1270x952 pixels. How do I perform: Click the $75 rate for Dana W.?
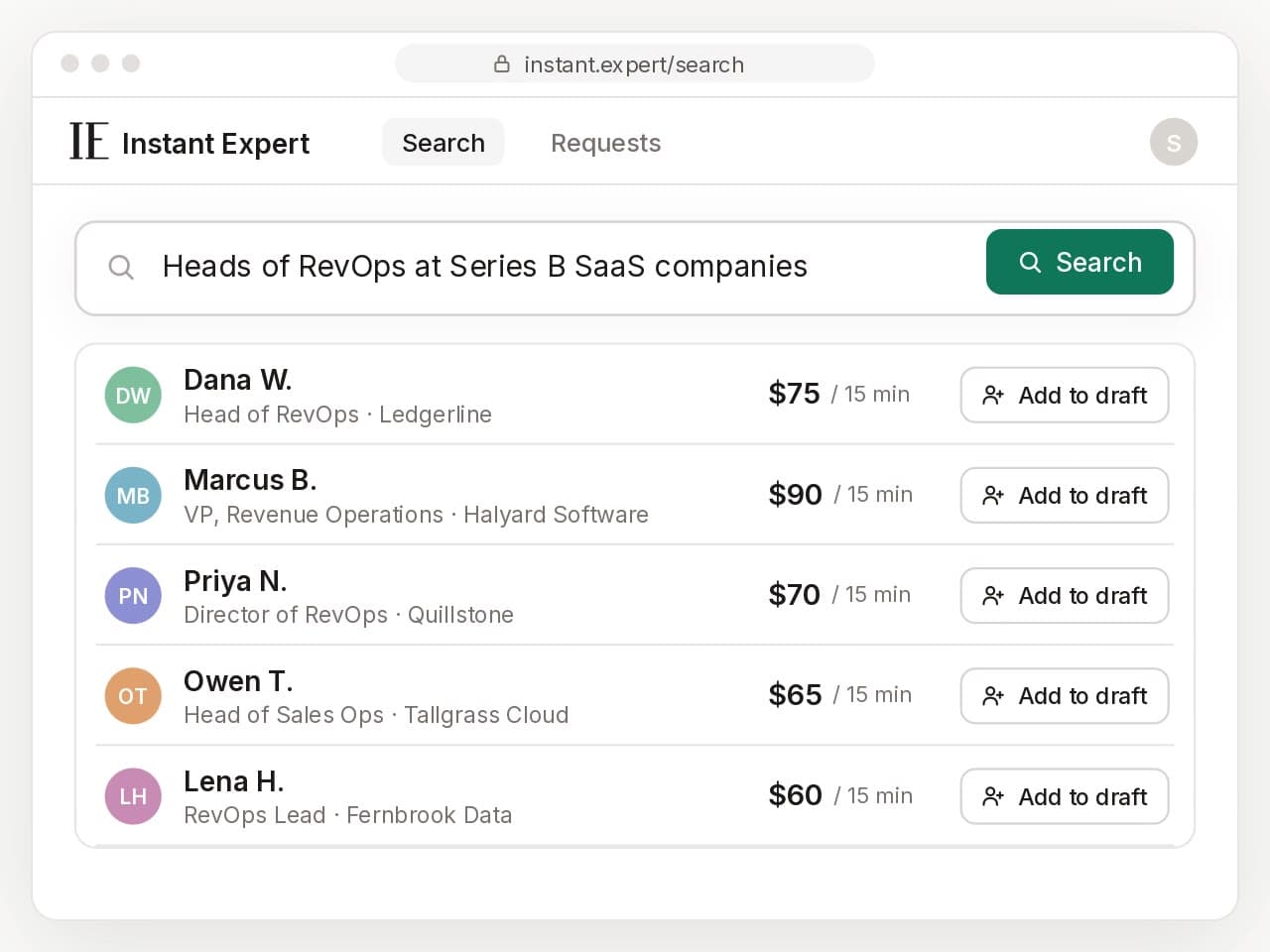(x=794, y=394)
